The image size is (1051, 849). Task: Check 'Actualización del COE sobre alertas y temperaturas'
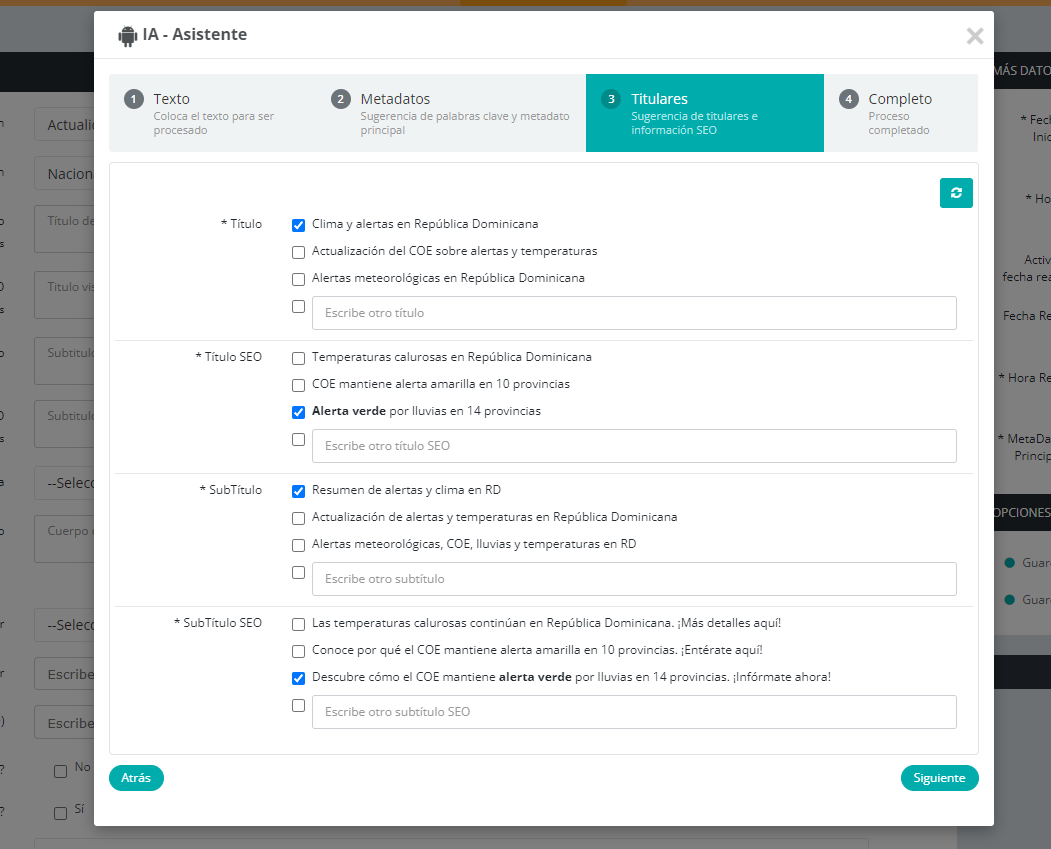(298, 253)
